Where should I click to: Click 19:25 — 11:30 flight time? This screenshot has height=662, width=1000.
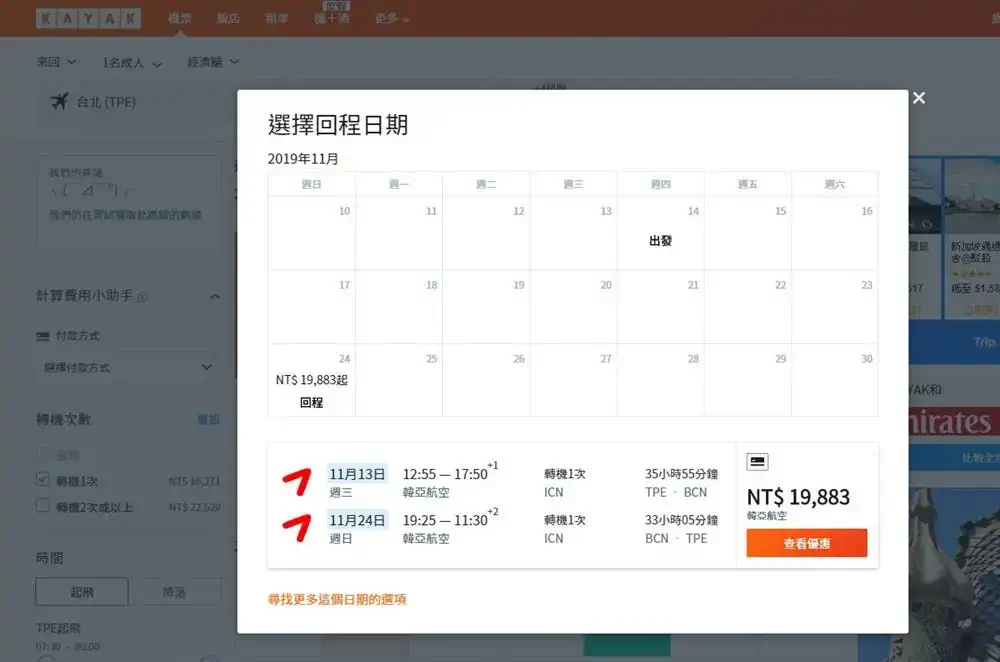[445, 520]
